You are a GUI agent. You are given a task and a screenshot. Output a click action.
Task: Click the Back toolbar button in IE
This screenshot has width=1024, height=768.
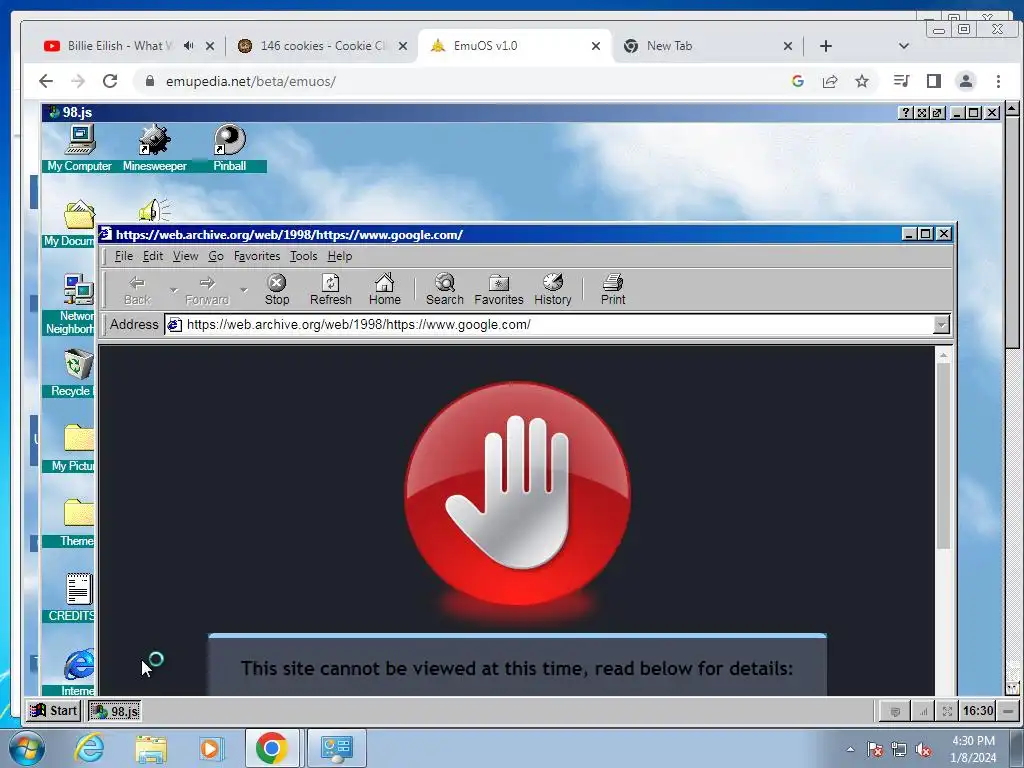pos(137,289)
